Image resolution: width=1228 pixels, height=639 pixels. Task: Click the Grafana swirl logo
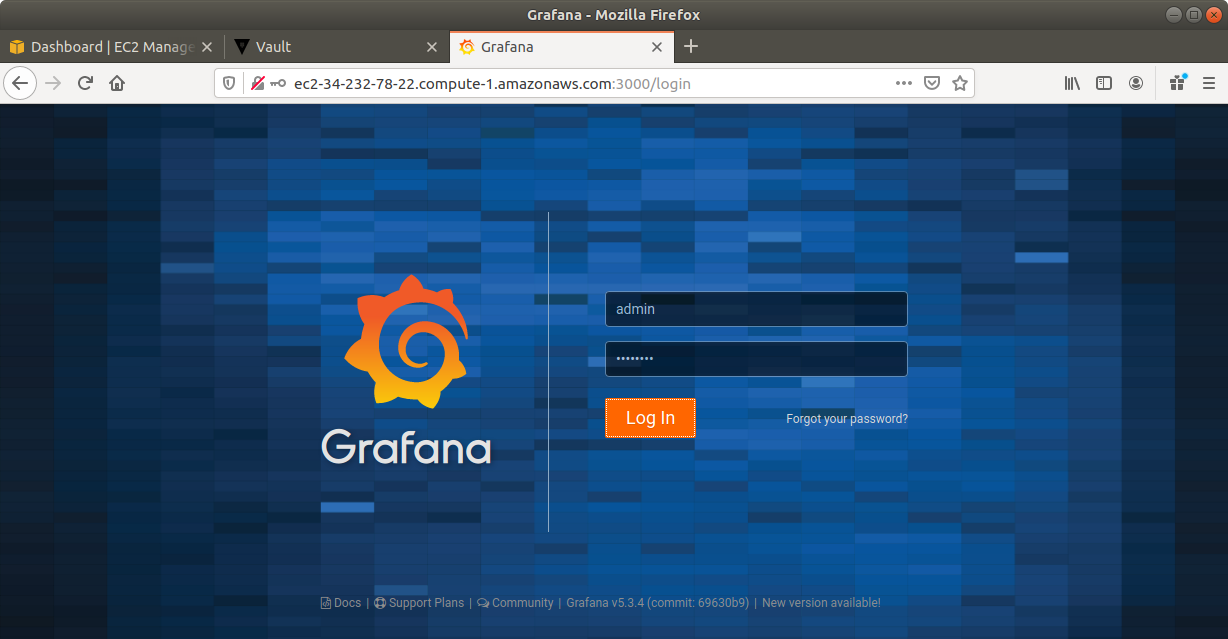406,342
